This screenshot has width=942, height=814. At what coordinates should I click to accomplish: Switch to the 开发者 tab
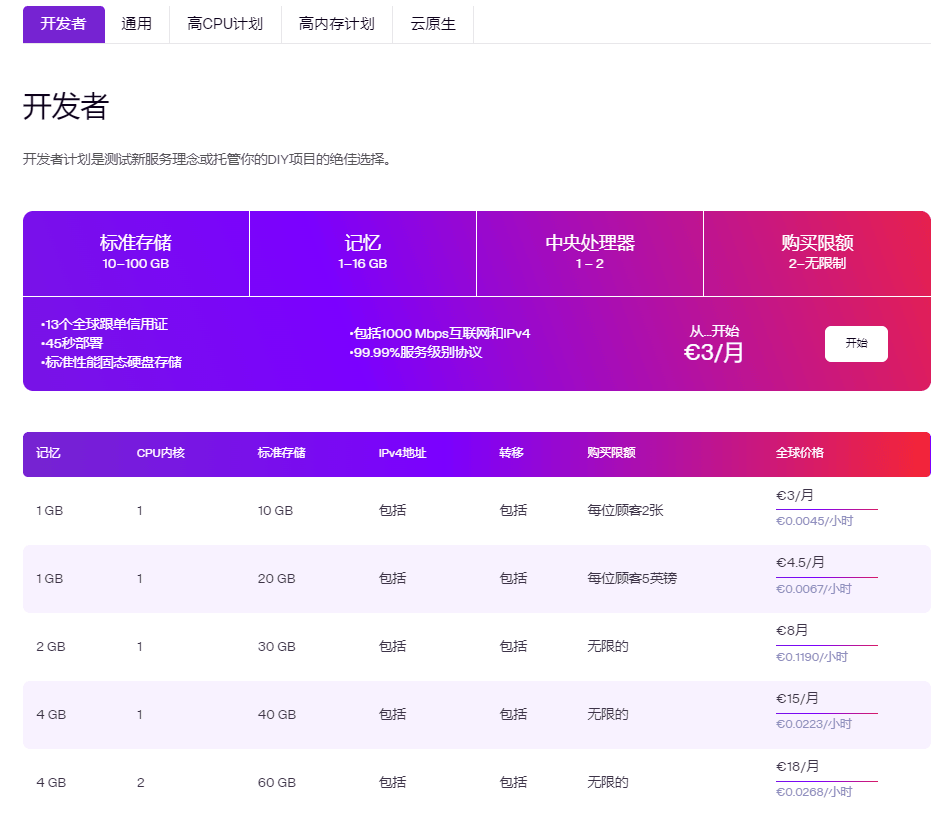[x=63, y=24]
